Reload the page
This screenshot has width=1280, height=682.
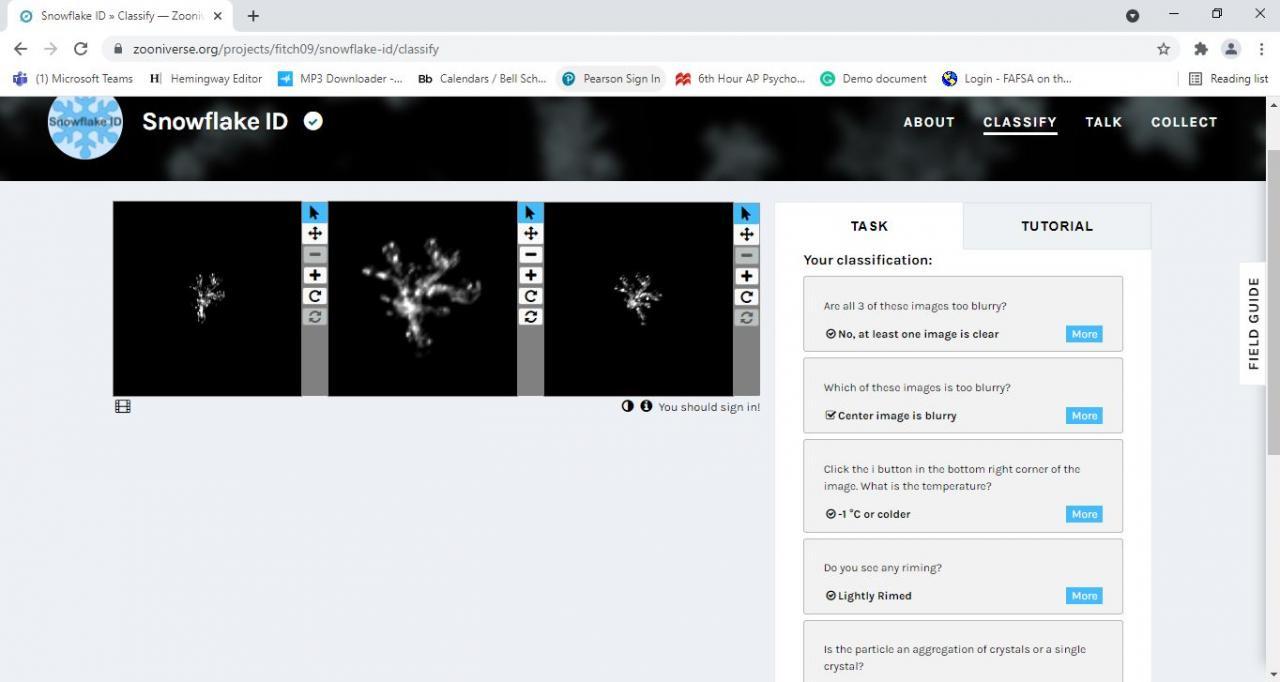pos(81,48)
